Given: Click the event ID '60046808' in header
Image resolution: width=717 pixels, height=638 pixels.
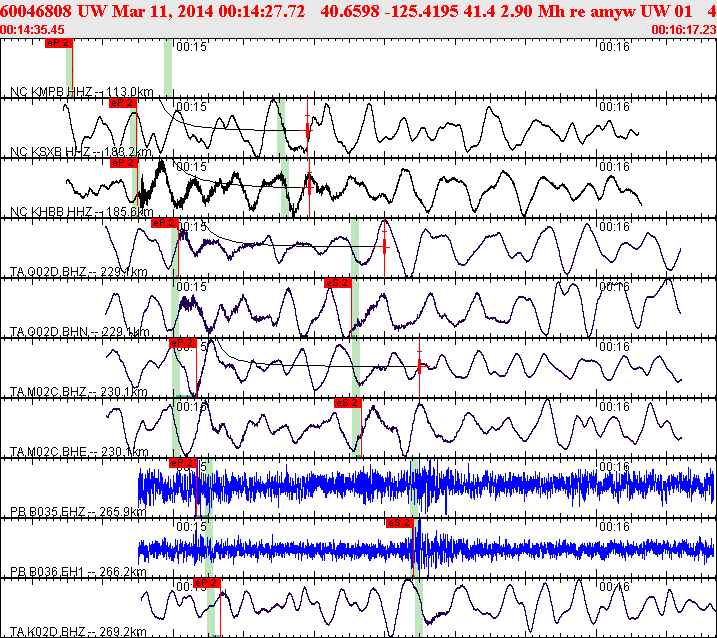Looking at the screenshot, I should pos(36,11).
